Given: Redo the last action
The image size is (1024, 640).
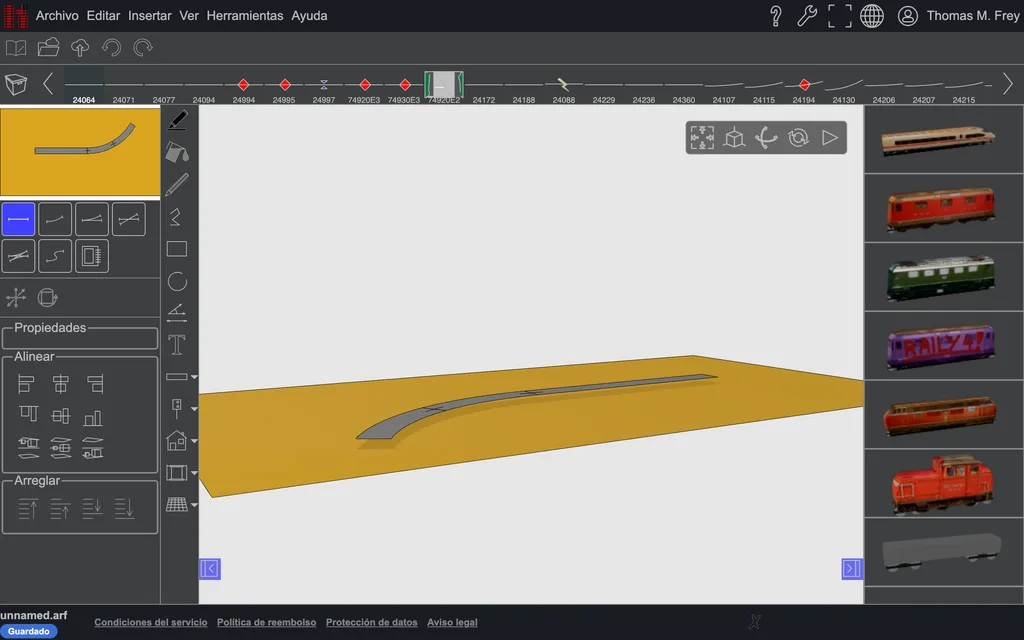Looking at the screenshot, I should pos(143,48).
